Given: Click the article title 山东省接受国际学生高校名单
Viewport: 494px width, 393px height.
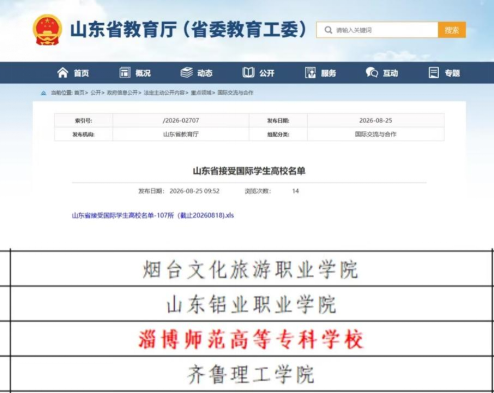Looking at the screenshot, I should [x=249, y=171].
